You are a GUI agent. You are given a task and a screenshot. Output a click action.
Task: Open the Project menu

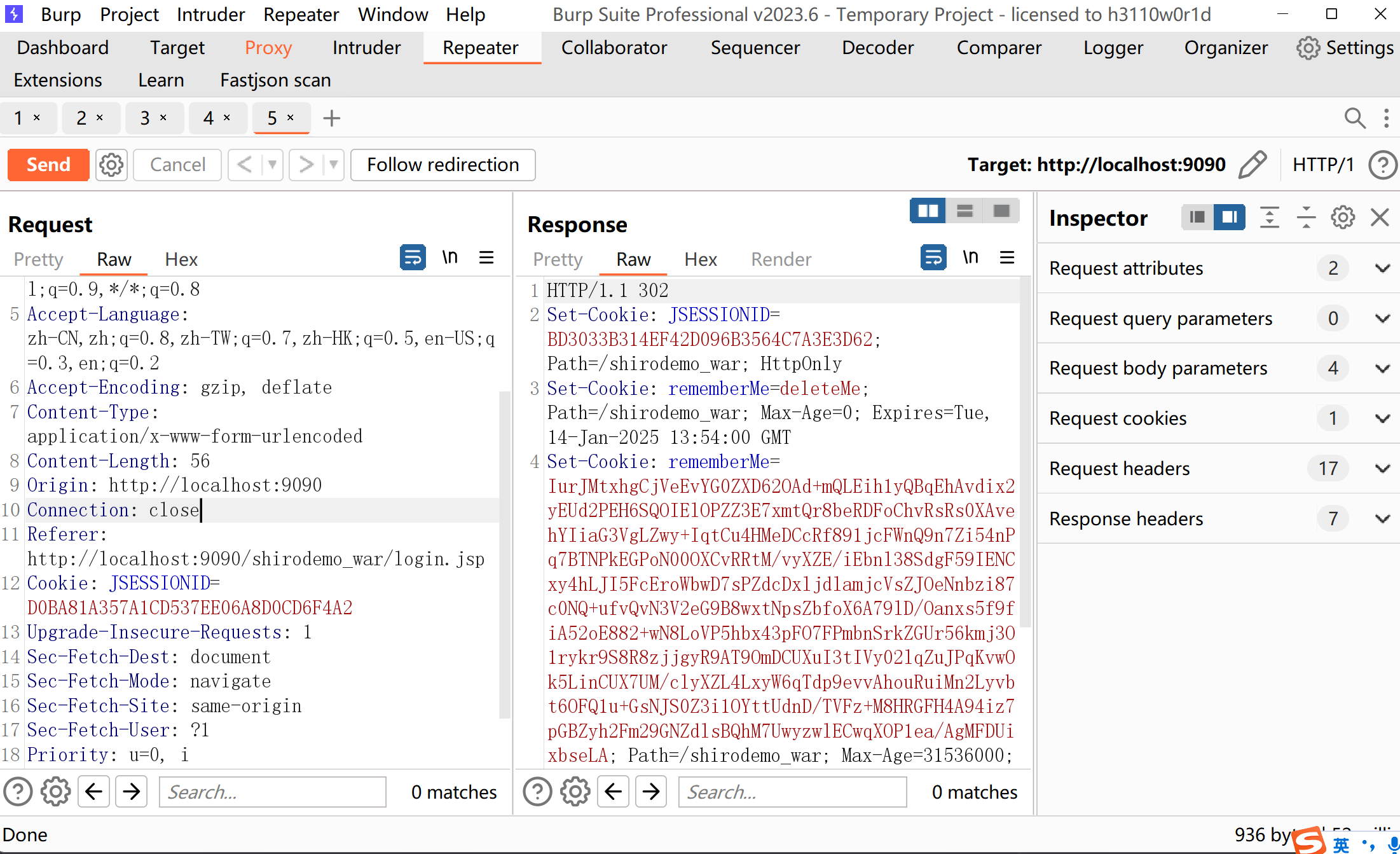click(129, 14)
